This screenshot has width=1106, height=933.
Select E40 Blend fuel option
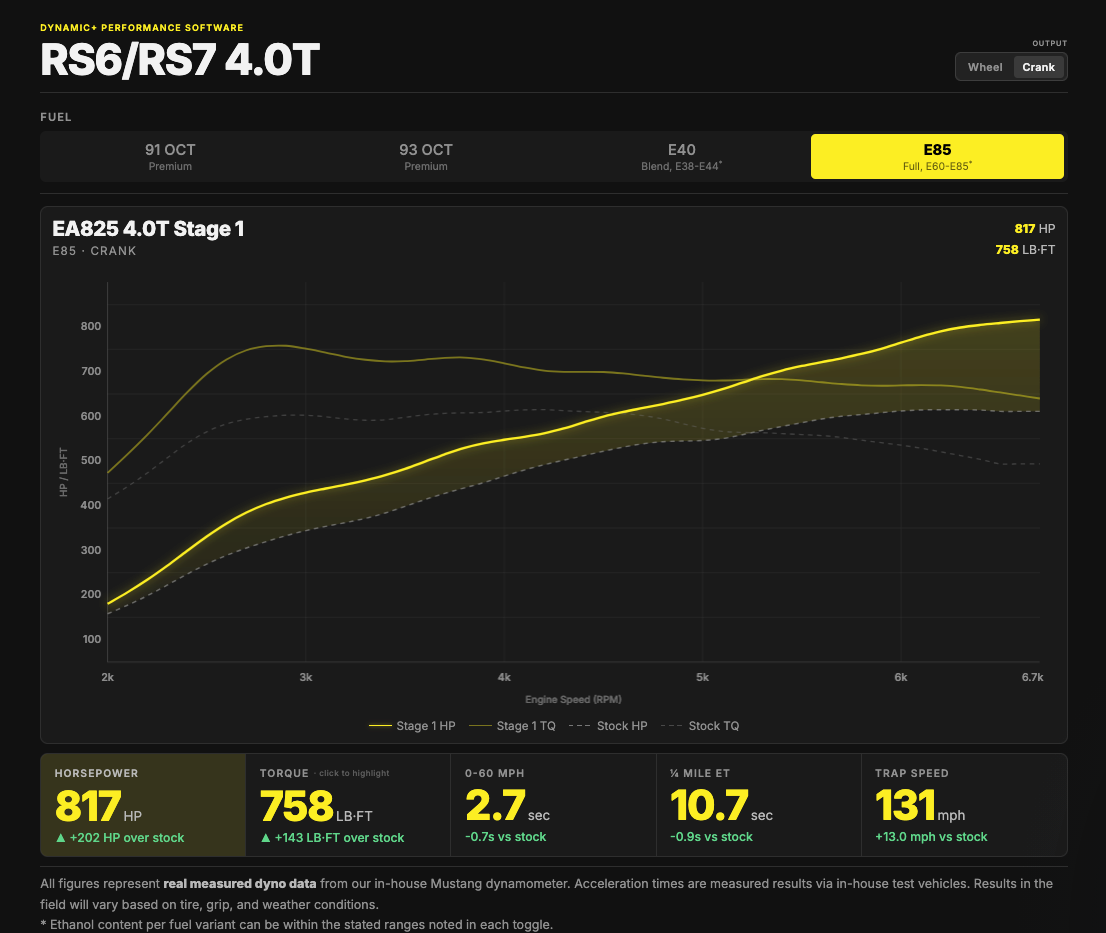click(681, 157)
